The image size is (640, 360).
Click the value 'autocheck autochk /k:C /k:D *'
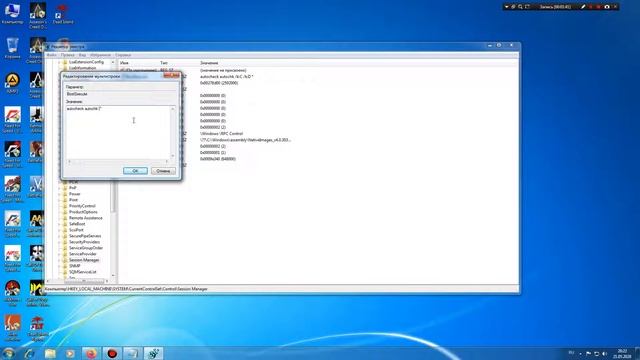226,77
